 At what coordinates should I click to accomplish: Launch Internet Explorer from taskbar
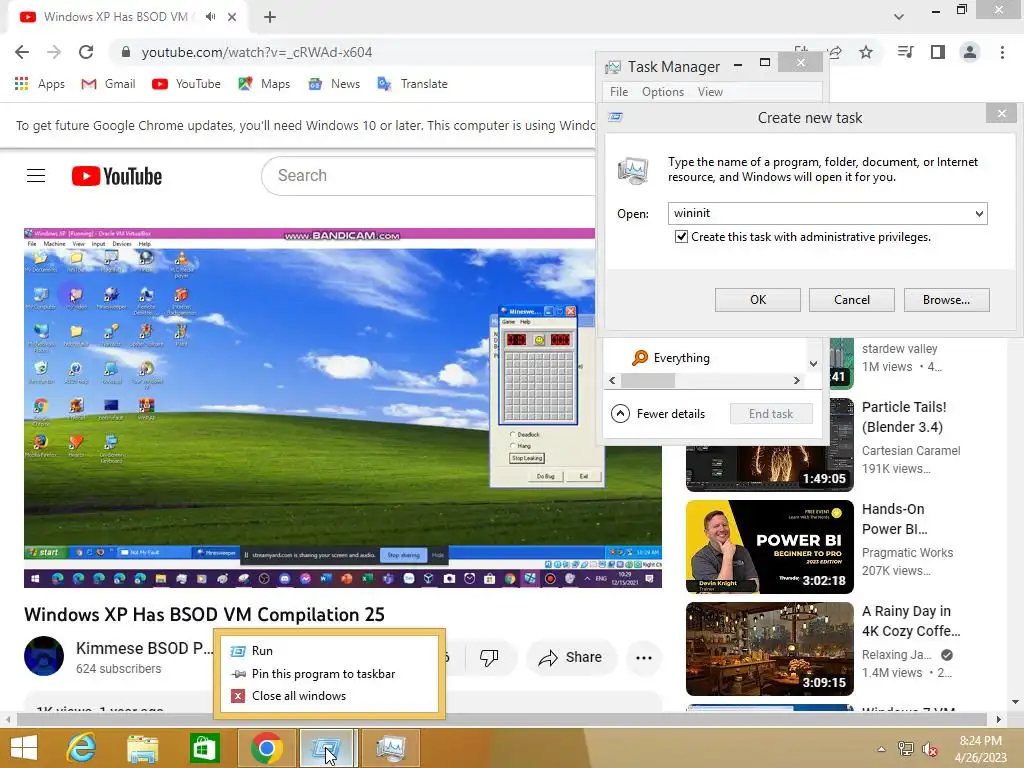pyautogui.click(x=81, y=748)
